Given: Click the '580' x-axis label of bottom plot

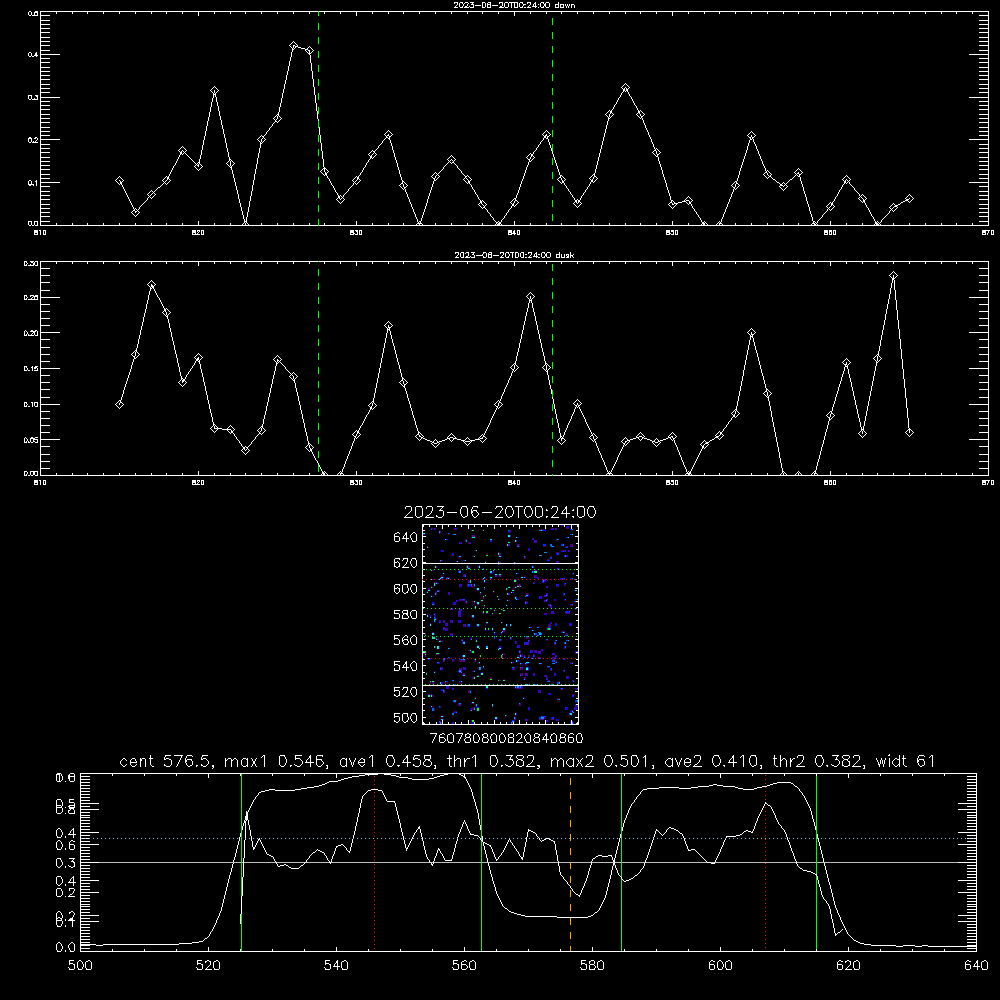Looking at the screenshot, I should click(592, 966).
